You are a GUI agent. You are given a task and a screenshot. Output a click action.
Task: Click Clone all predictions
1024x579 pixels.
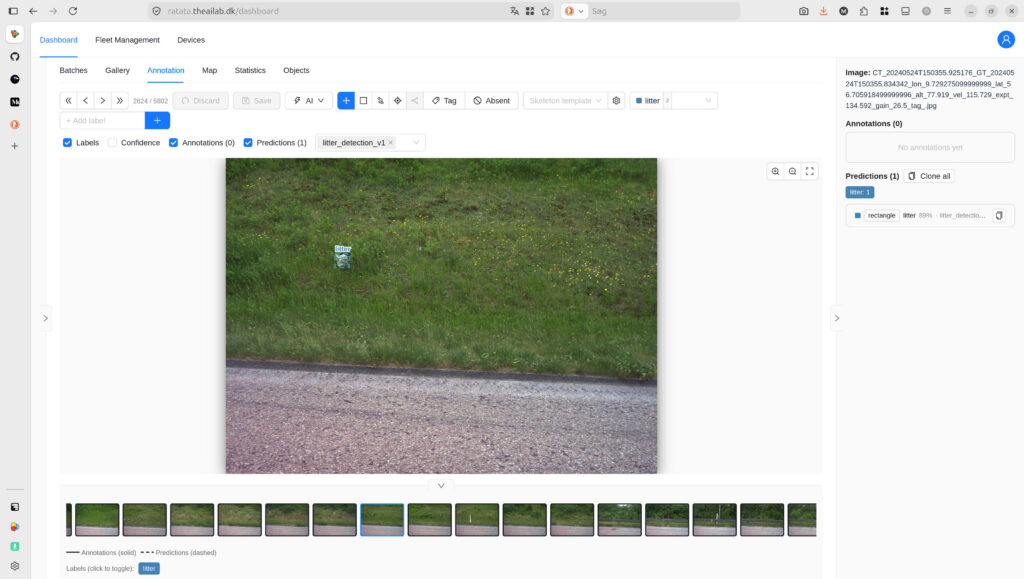[929, 176]
